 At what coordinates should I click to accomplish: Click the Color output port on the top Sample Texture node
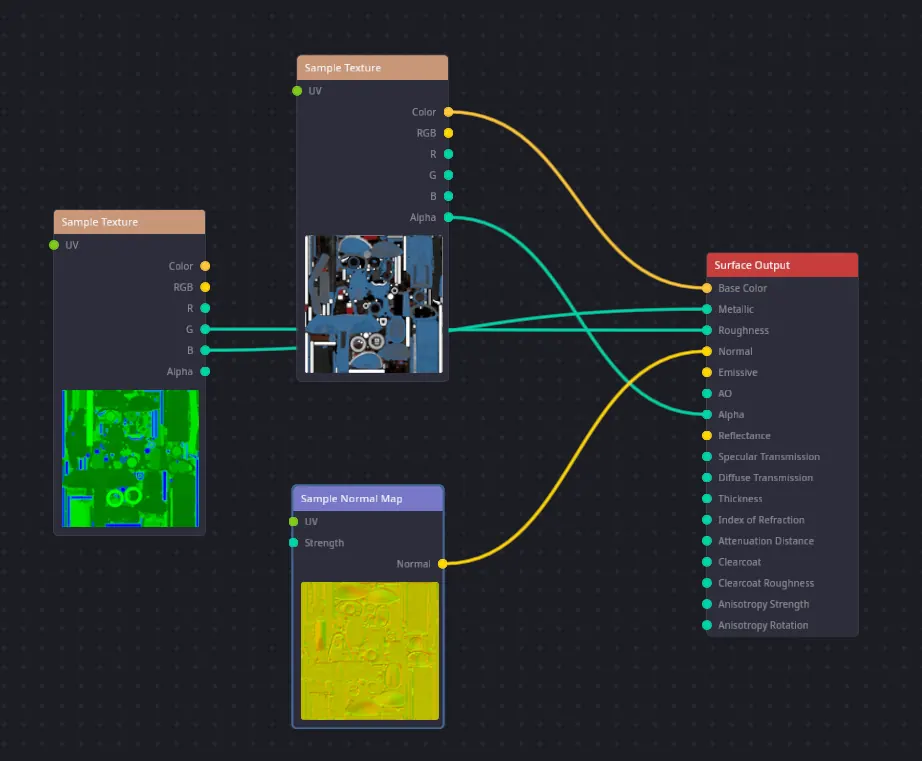pyautogui.click(x=448, y=112)
